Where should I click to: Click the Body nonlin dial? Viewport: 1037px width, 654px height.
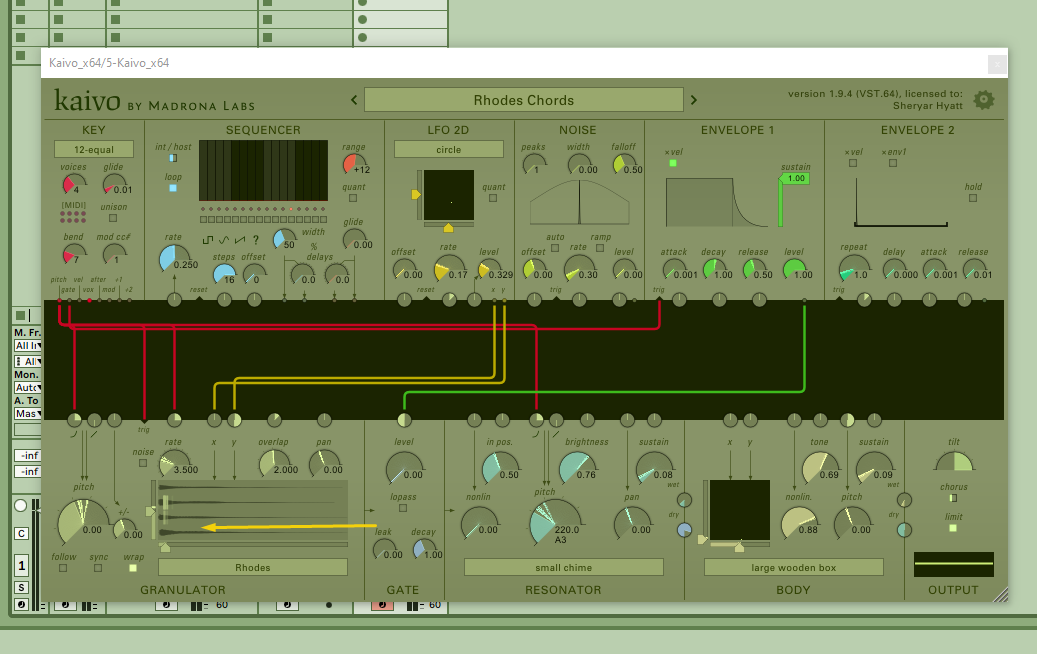click(799, 523)
